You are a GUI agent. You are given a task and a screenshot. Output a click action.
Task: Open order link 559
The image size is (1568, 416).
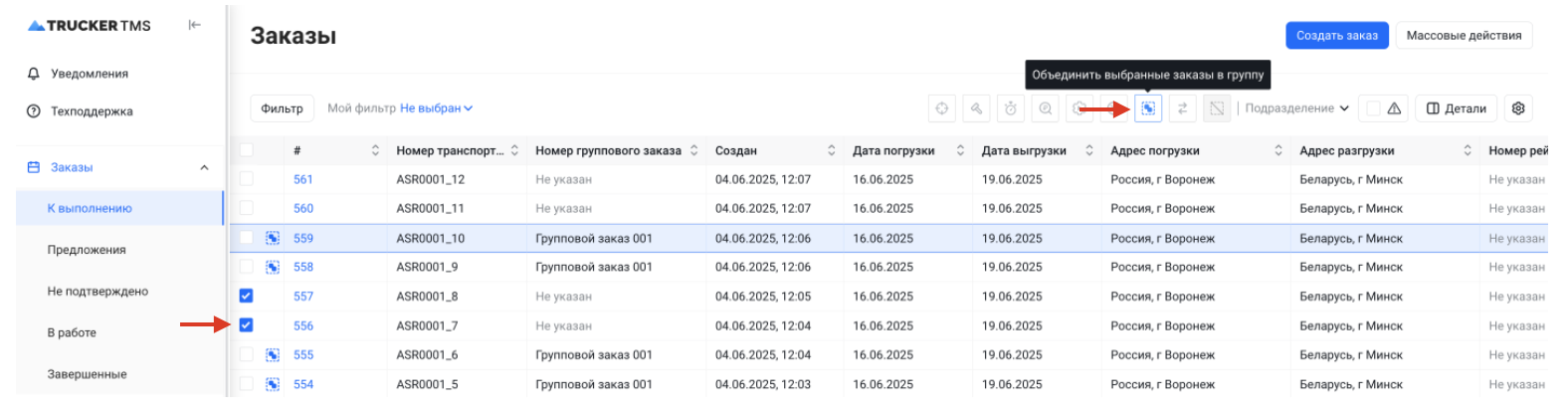(303, 238)
